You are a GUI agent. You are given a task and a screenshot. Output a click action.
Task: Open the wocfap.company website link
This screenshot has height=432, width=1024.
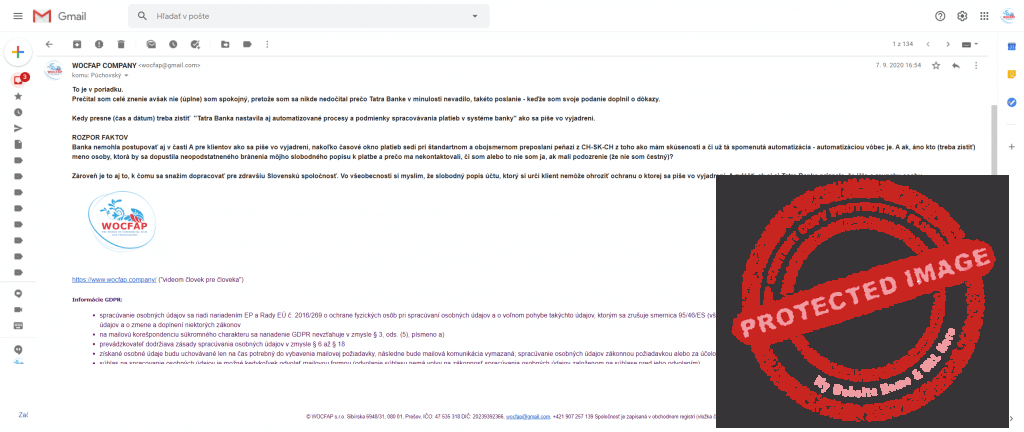click(x=114, y=279)
